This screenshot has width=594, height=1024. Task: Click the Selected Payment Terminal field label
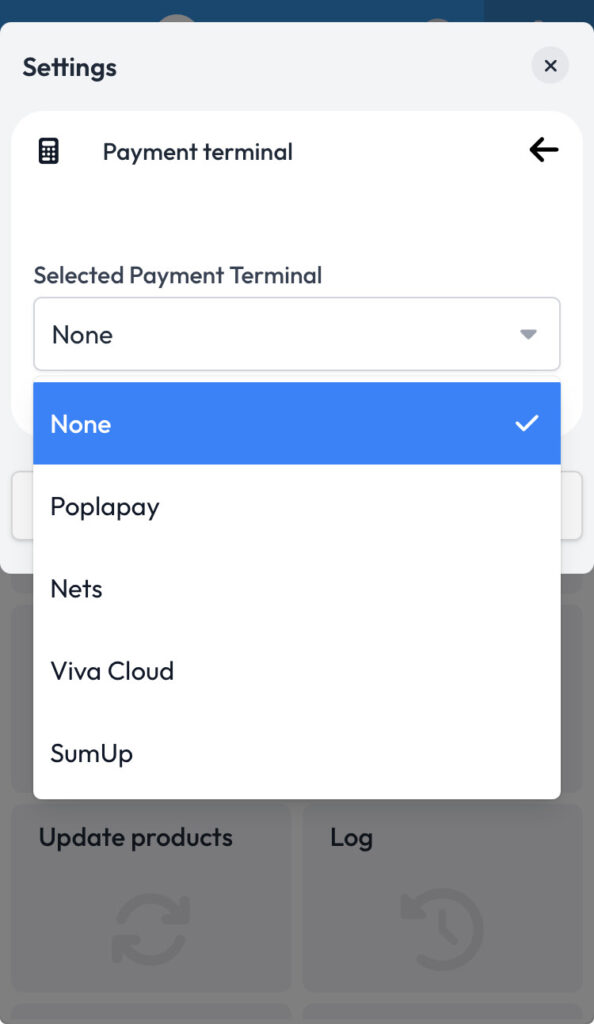[x=178, y=275]
